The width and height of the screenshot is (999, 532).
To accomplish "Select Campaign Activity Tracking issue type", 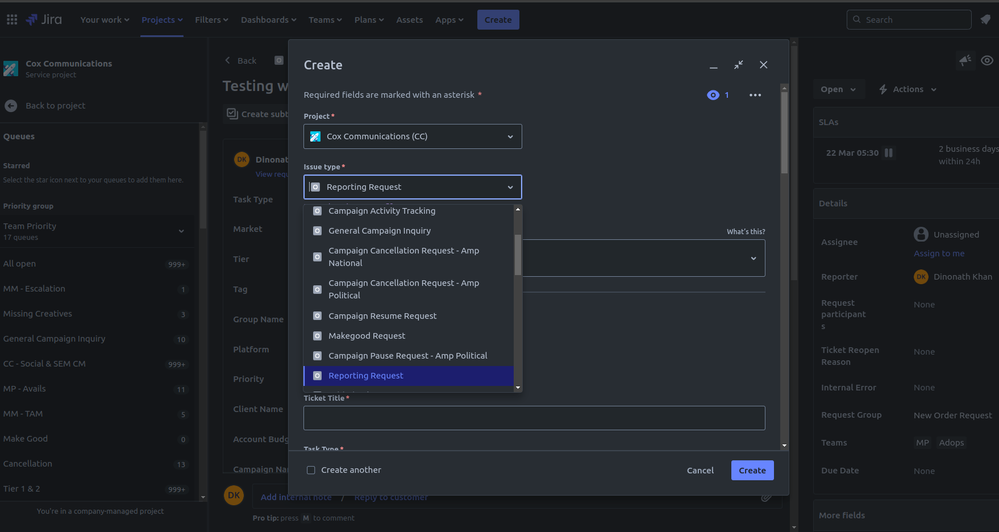I will pyautogui.click(x=409, y=211).
